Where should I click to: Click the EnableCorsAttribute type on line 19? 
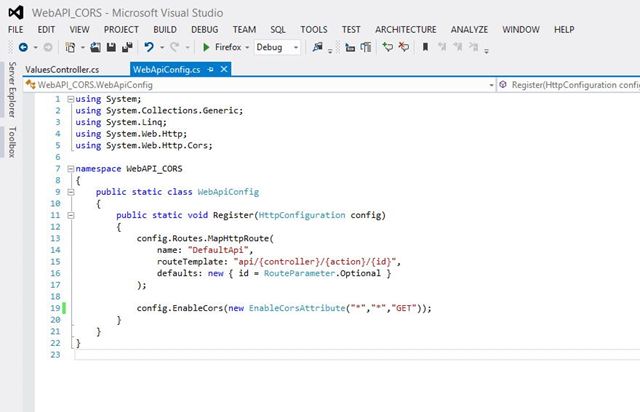coord(297,308)
